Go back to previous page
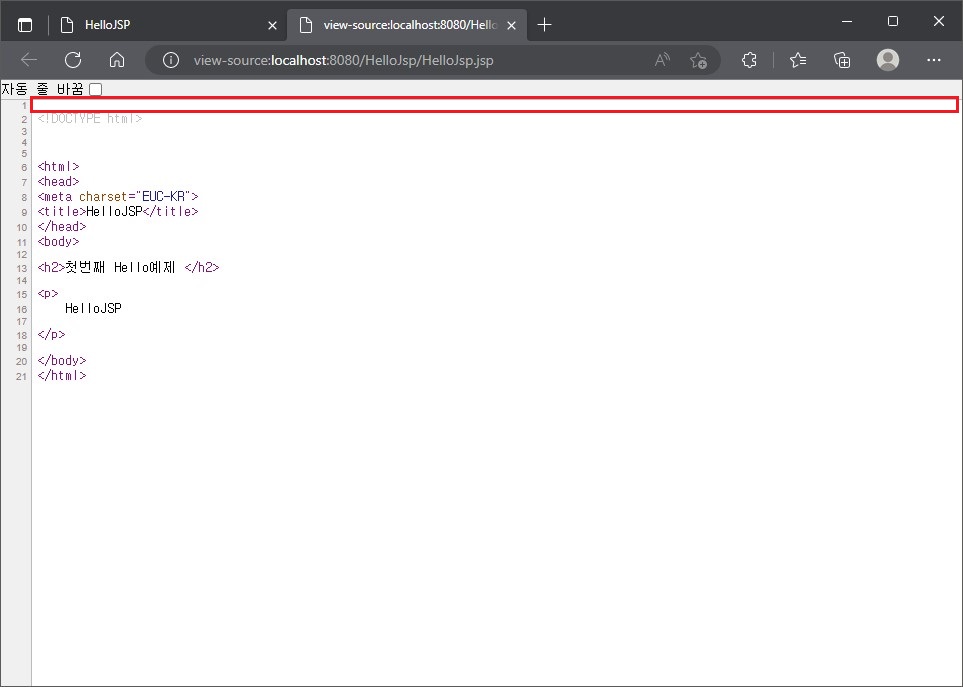This screenshot has width=963, height=687. point(29,60)
